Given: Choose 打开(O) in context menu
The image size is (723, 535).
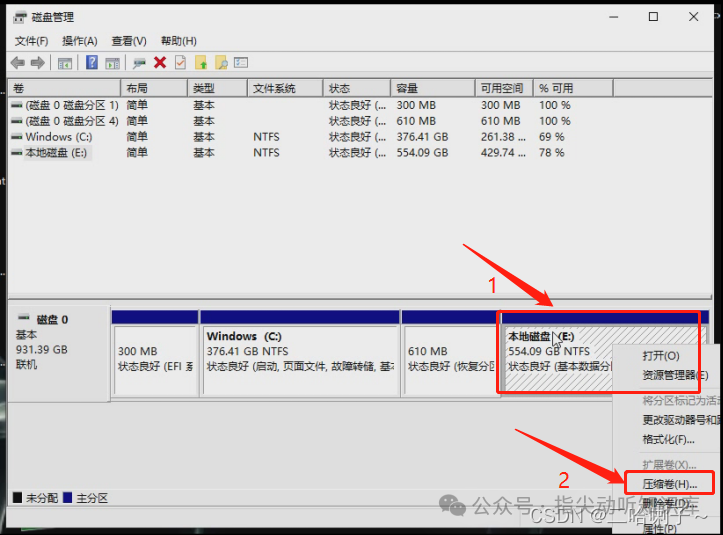Looking at the screenshot, I should 661,356.
